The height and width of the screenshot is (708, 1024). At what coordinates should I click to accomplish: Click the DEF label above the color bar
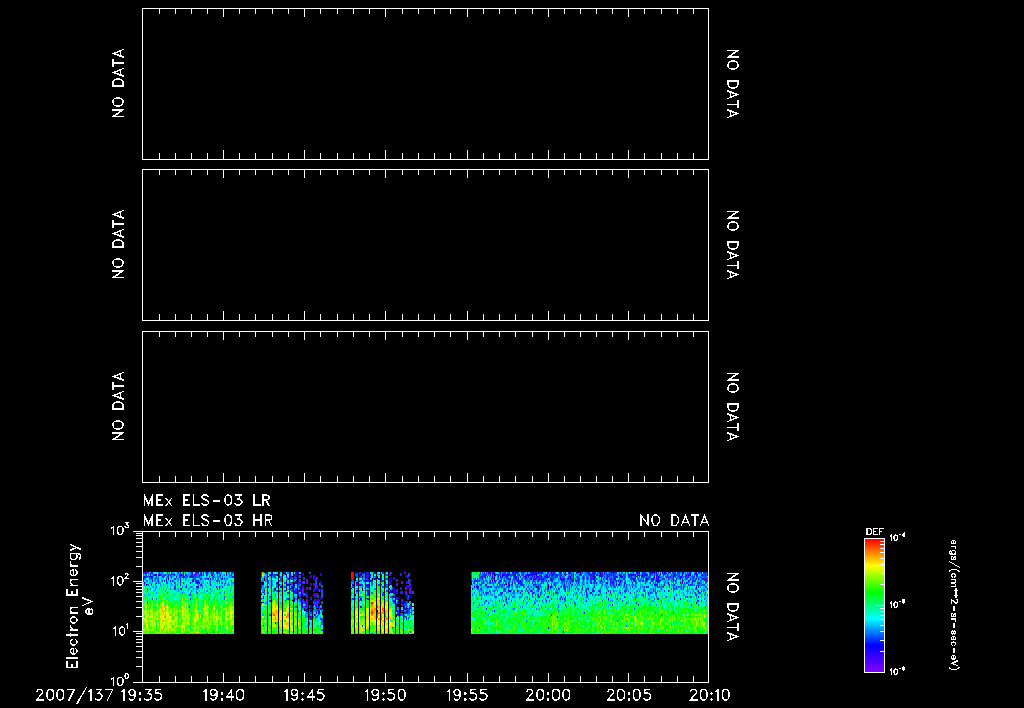874,532
